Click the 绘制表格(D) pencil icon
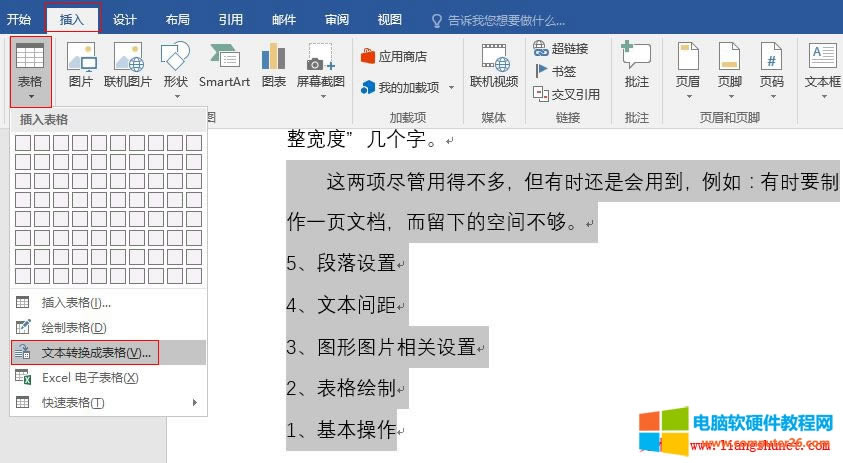843x463 pixels. click(x=23, y=327)
